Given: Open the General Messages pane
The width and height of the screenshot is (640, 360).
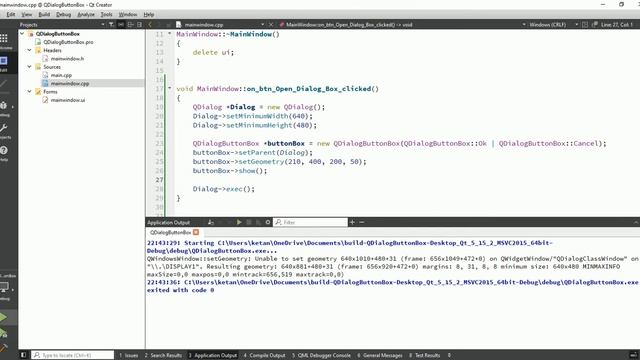Looking at the screenshot, I should 380,355.
